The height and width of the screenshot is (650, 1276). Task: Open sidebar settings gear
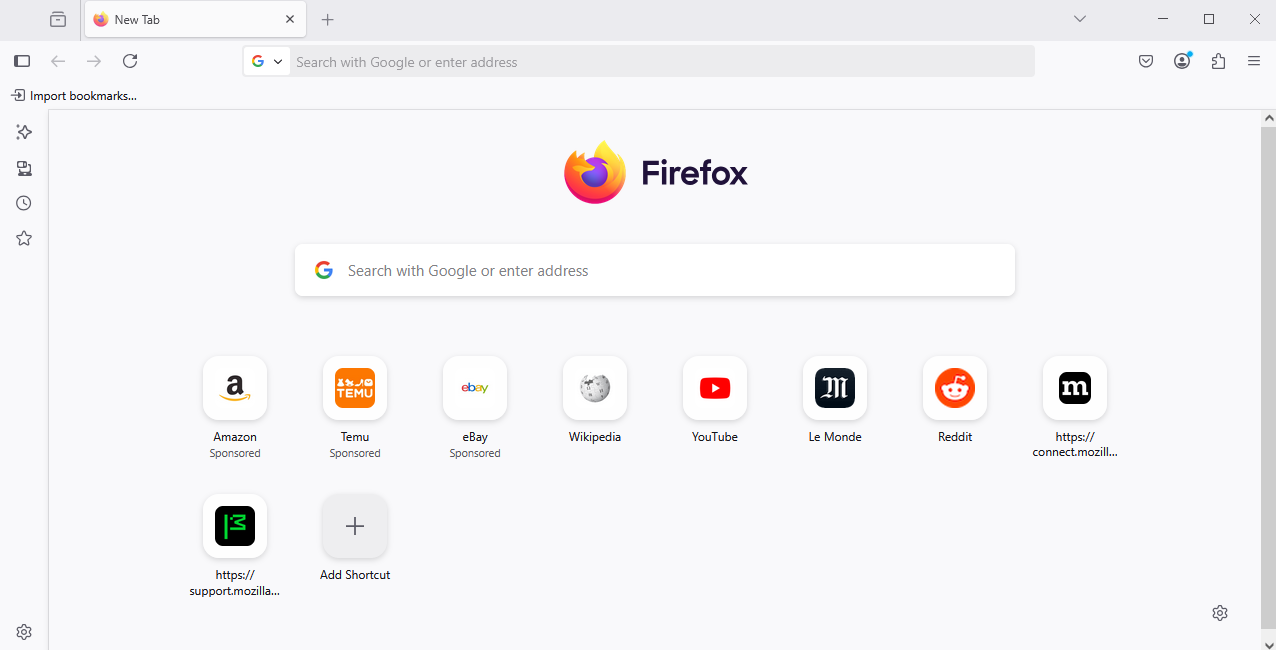click(x=24, y=632)
